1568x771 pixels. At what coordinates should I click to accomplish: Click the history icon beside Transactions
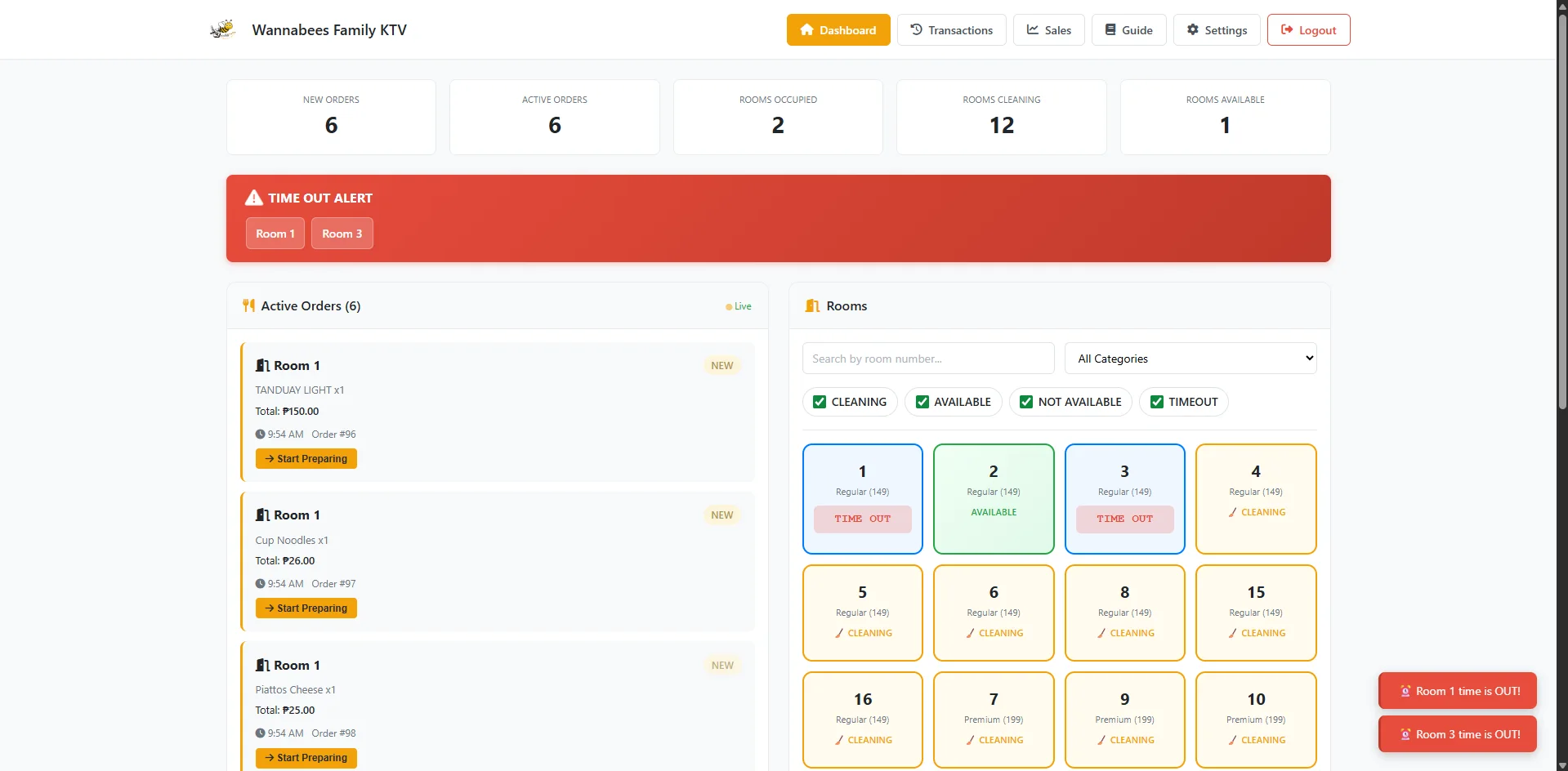point(916,29)
